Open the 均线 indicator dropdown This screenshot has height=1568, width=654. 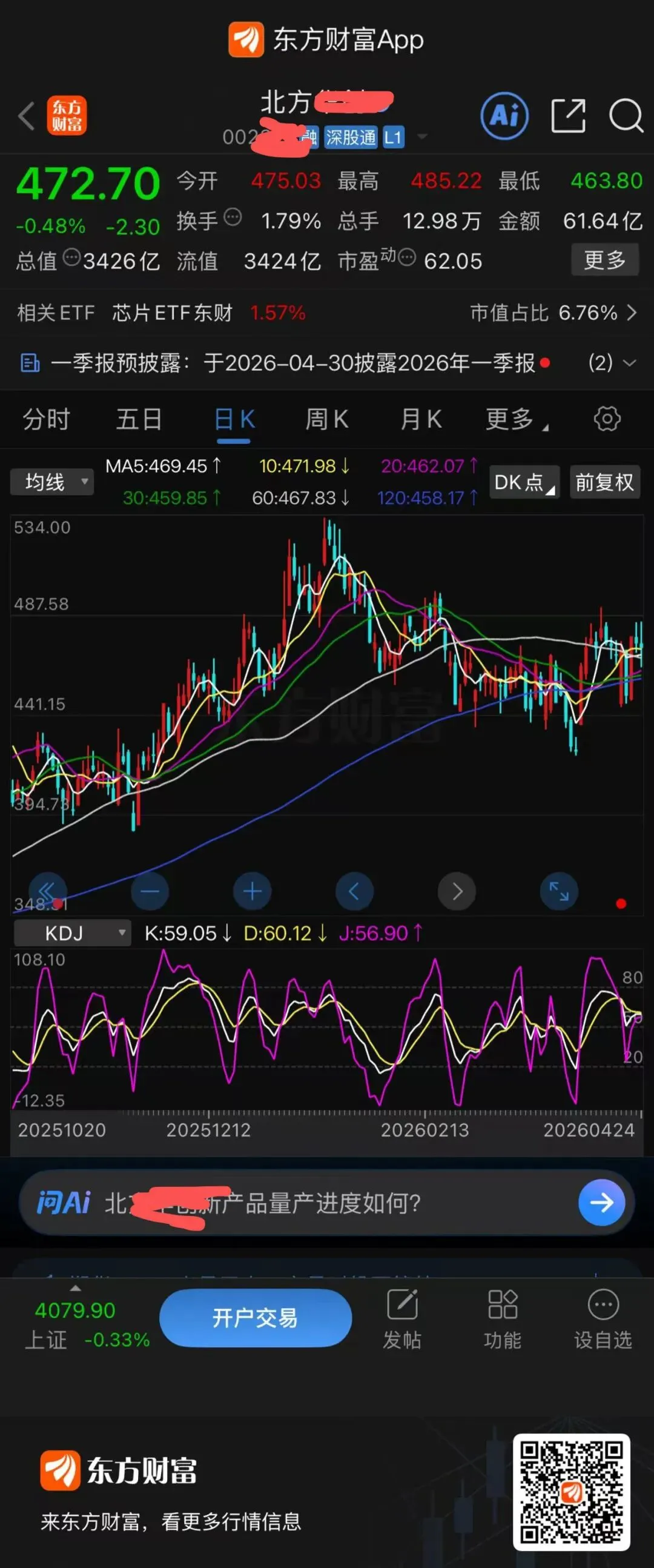[52, 482]
